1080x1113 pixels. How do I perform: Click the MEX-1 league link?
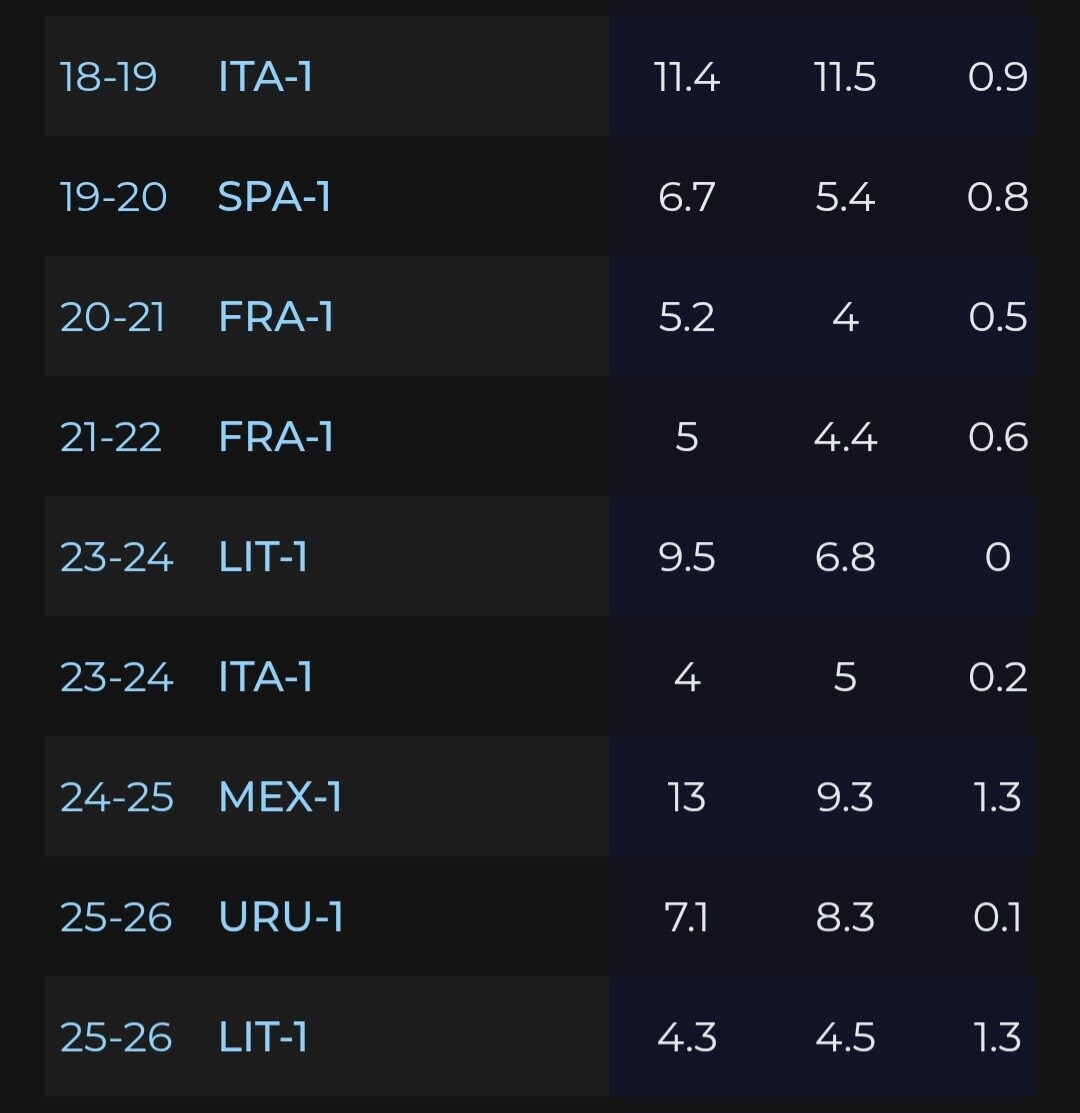(x=280, y=797)
